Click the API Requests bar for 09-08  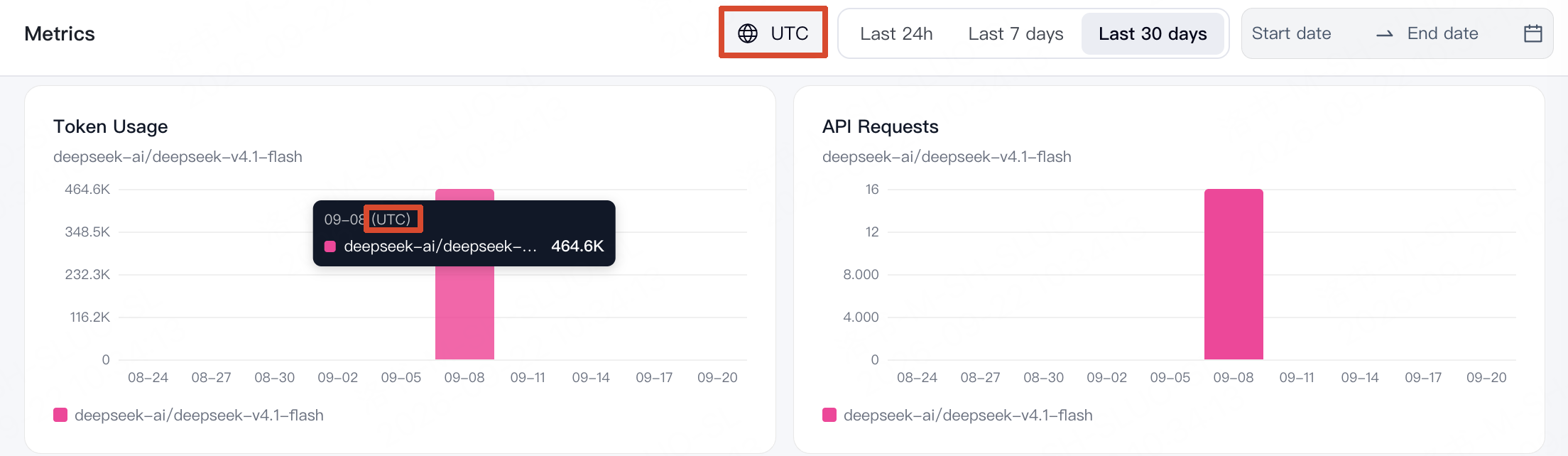[x=1234, y=274]
